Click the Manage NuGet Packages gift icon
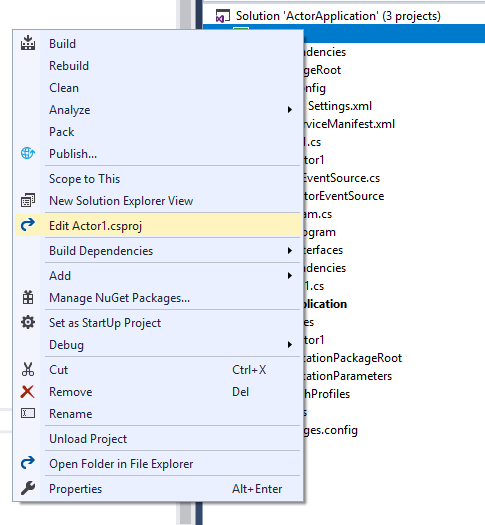 28,297
